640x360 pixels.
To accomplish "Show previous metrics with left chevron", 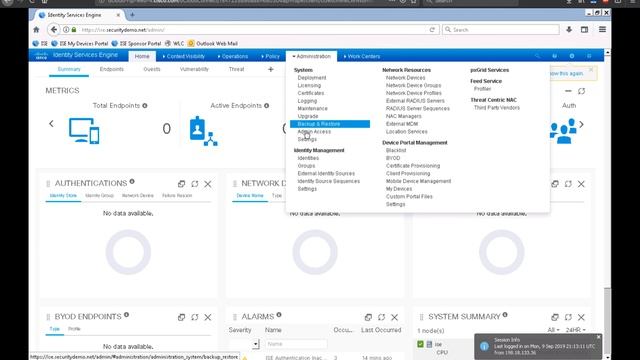I will 51,124.
